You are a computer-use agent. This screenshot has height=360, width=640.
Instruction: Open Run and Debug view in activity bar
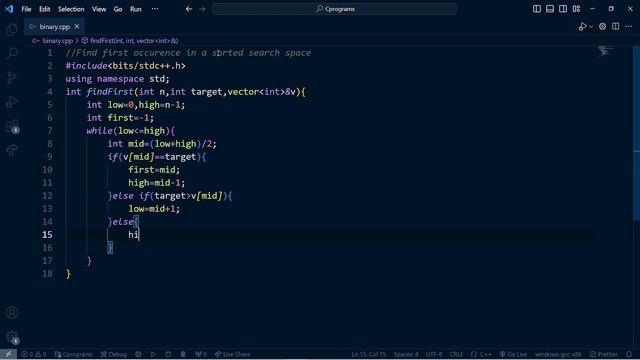coord(12,102)
